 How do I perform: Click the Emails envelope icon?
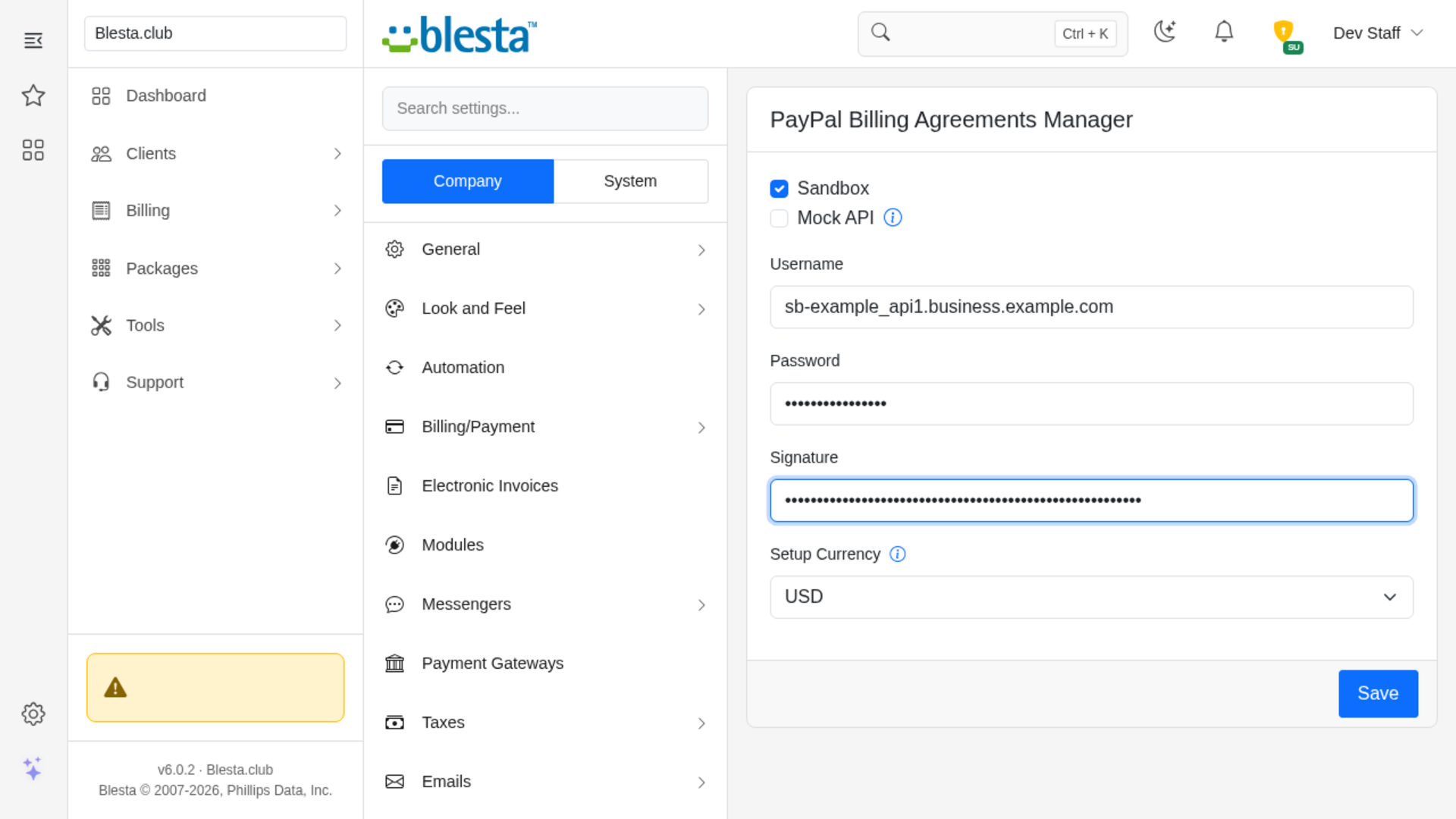pos(395,782)
